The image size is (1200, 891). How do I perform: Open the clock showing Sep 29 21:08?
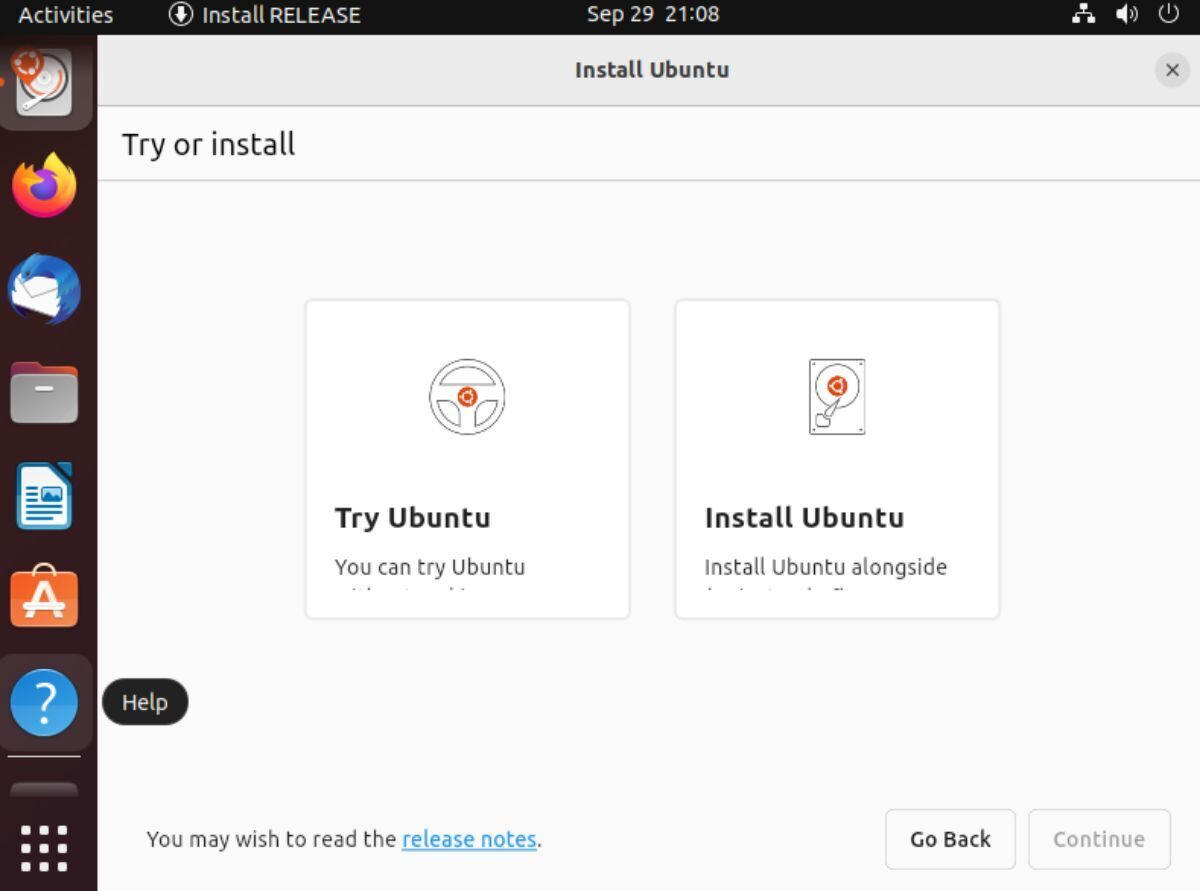(652, 15)
